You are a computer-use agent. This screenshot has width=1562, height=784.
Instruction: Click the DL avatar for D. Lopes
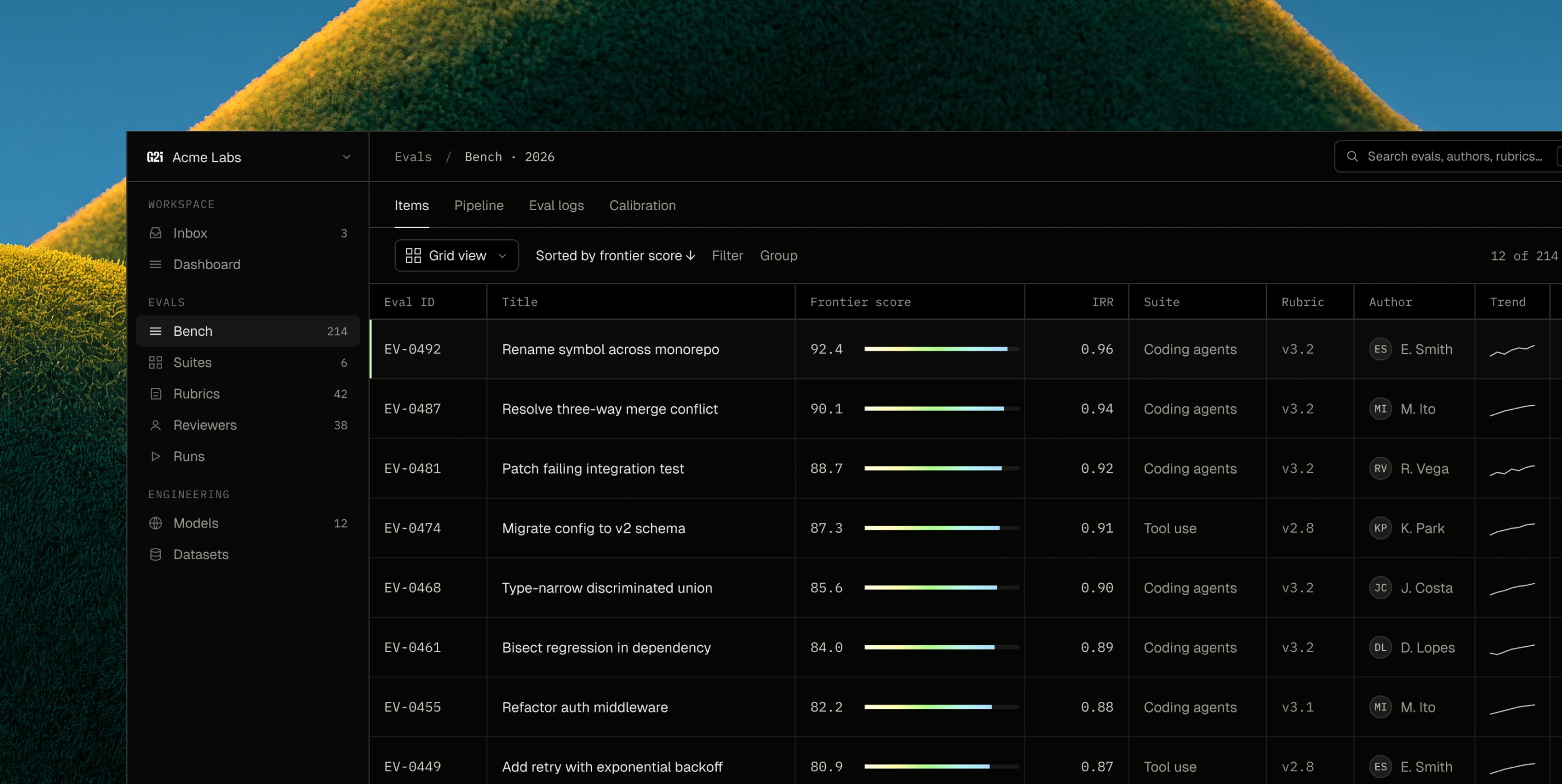click(1380, 647)
